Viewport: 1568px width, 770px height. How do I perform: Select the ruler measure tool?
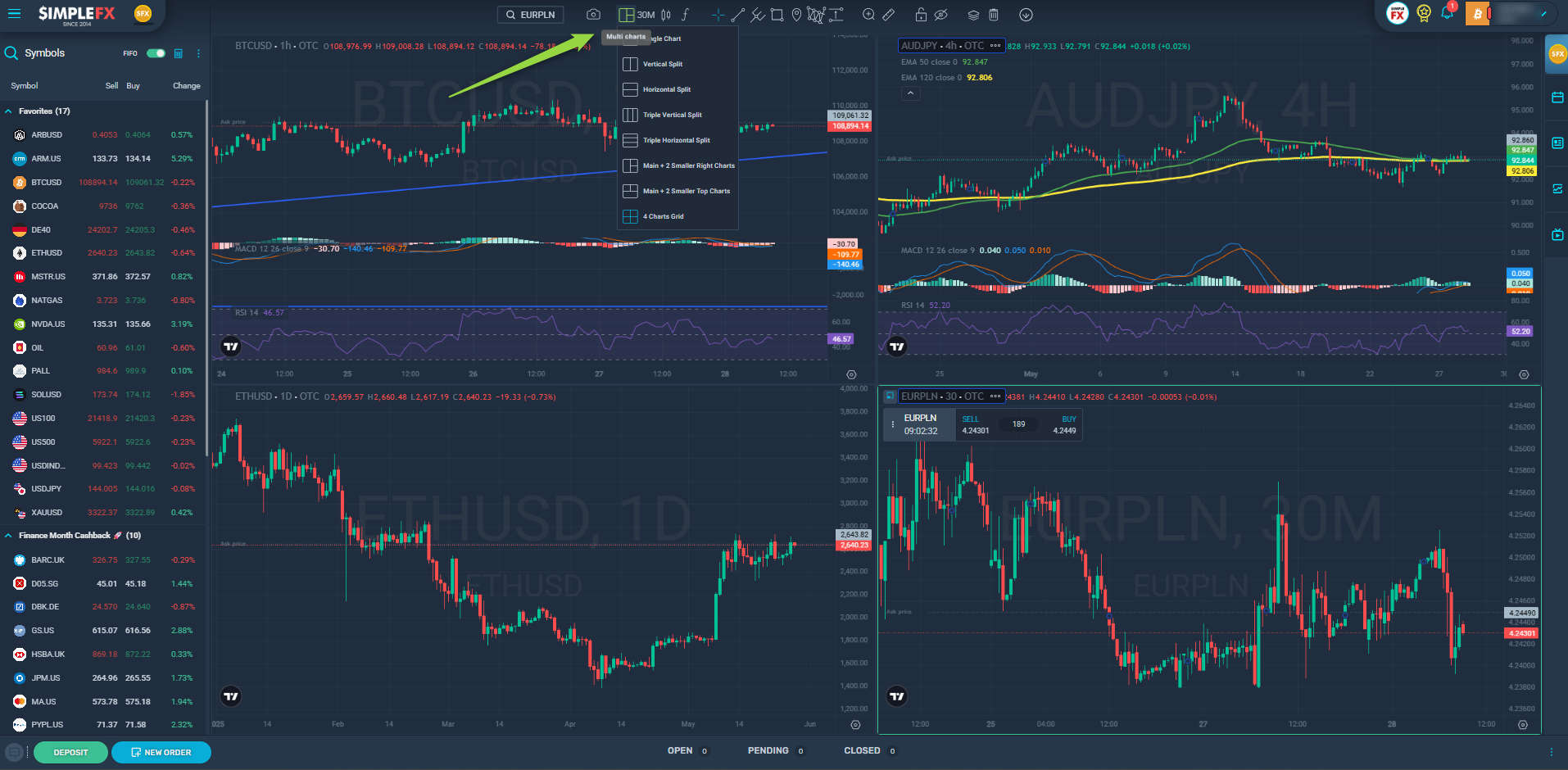coord(889,15)
